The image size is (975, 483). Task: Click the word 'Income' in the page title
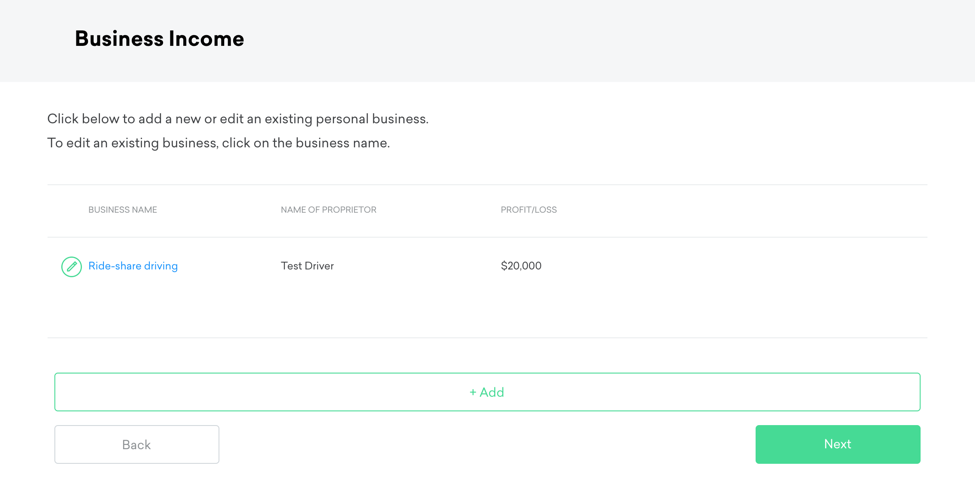[206, 39]
